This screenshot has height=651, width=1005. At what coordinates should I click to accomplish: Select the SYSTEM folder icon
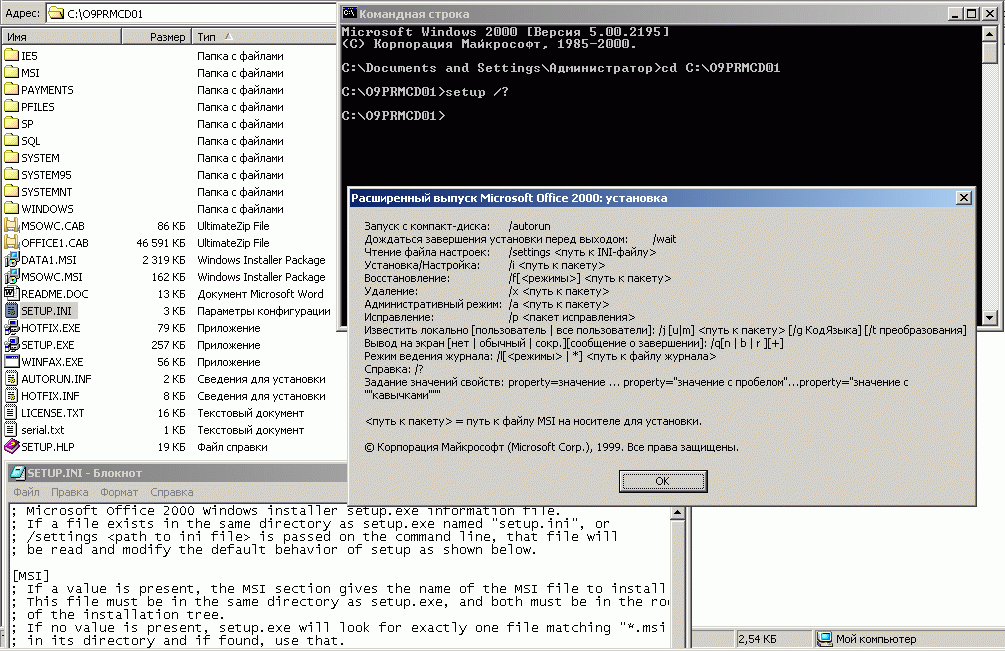[x=12, y=157]
